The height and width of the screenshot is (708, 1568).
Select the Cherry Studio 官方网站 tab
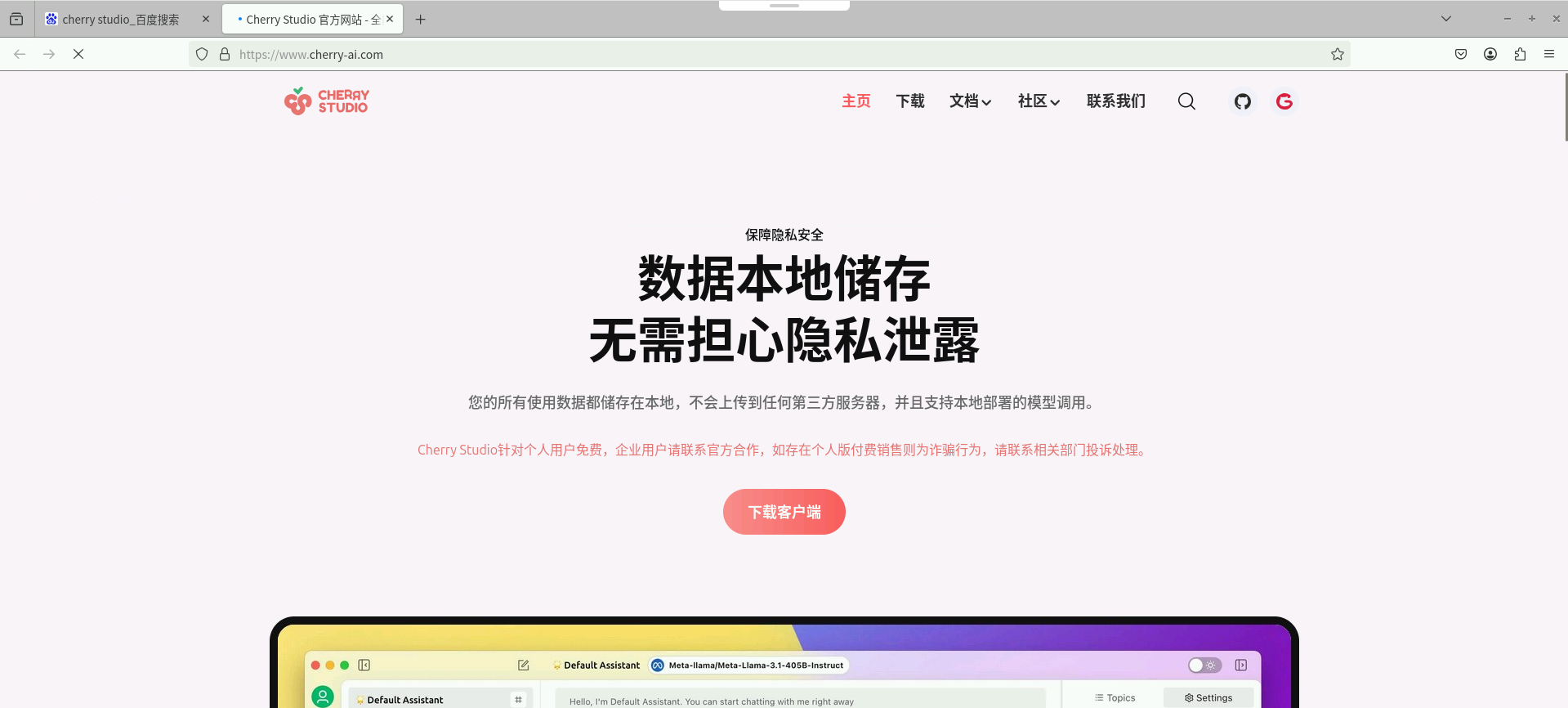click(x=312, y=19)
